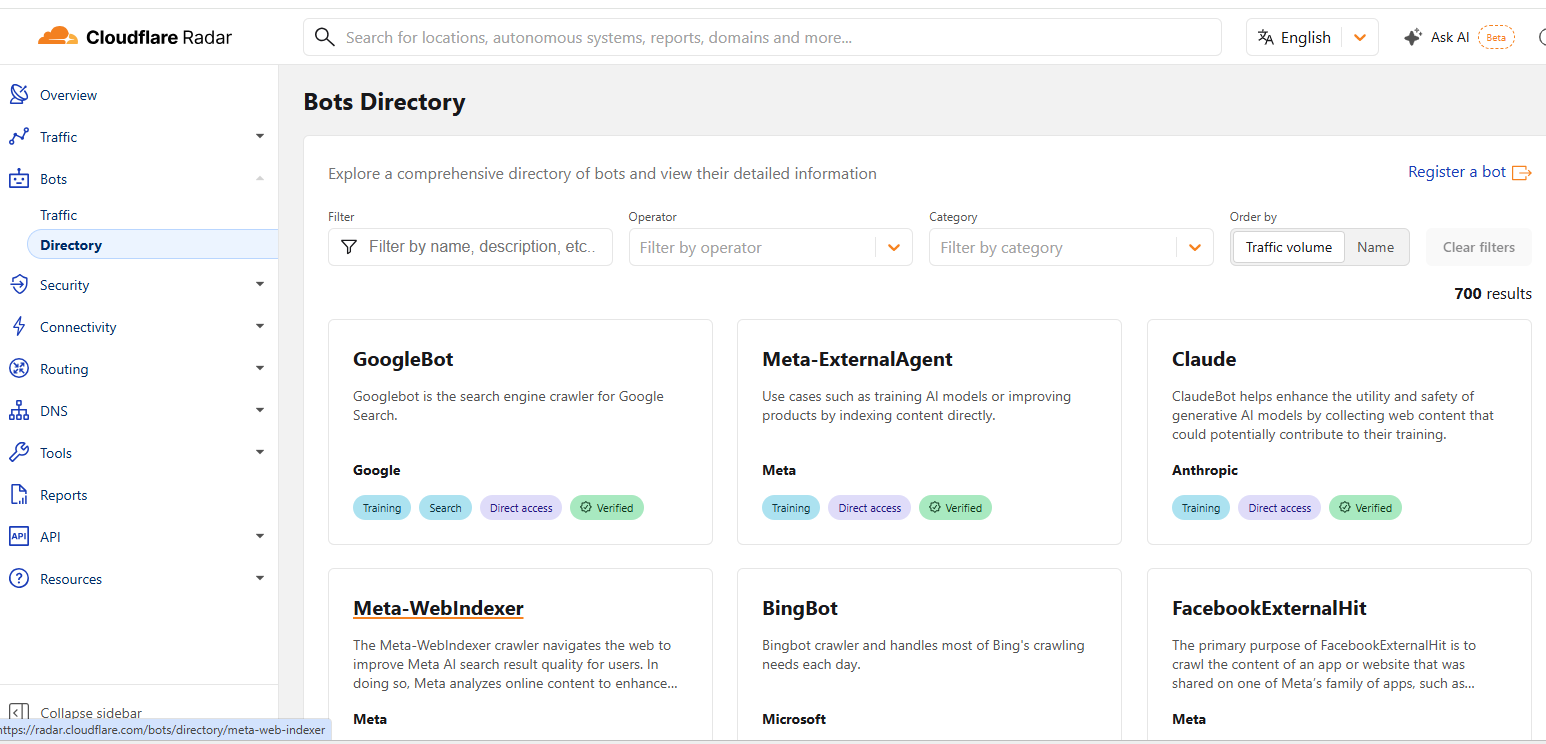The width and height of the screenshot is (1546, 744).
Task: Click the Register a bot arrow icon
Action: (1521, 172)
